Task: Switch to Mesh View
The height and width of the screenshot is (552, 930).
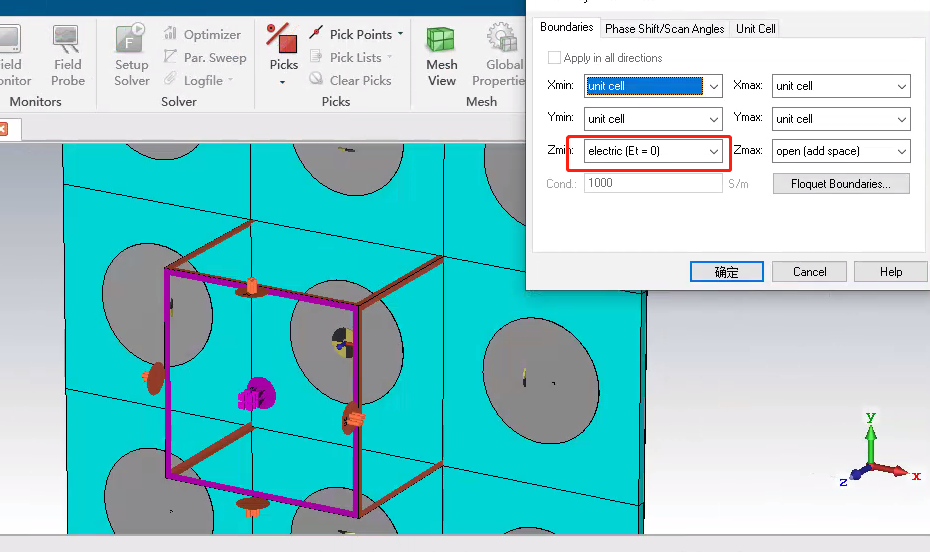Action: tap(441, 56)
